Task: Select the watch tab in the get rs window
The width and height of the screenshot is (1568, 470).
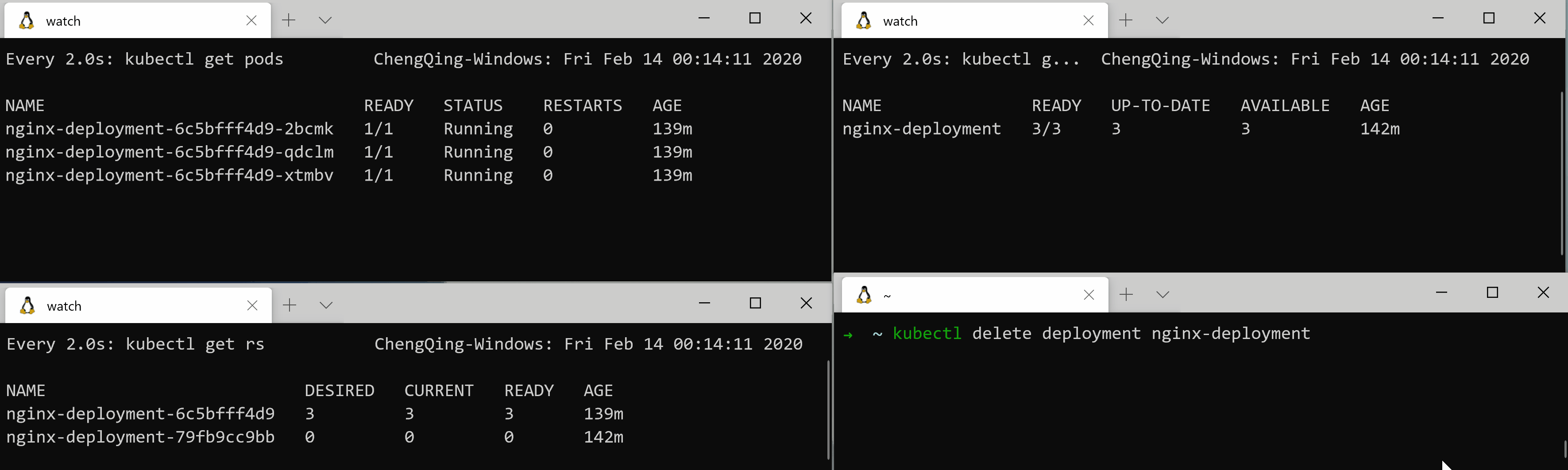Action: coord(122,306)
